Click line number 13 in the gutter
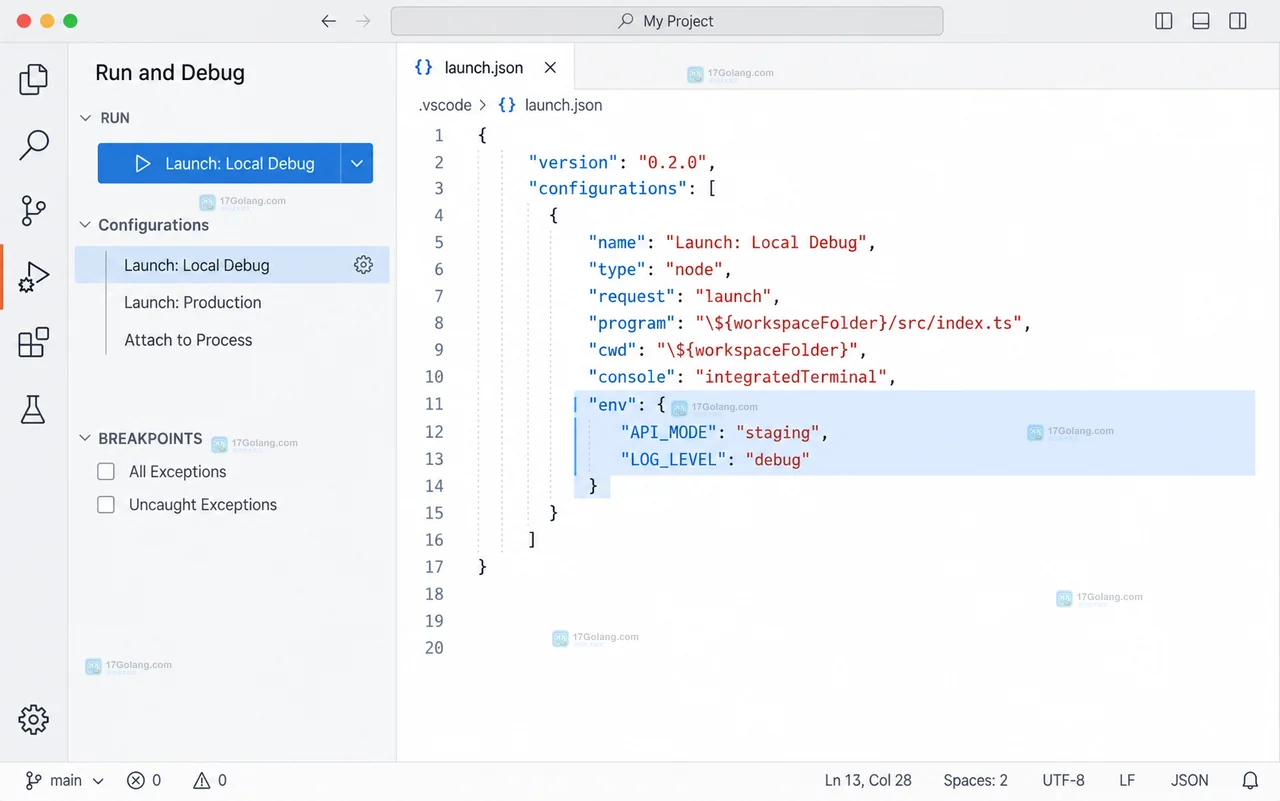Screen dimensions: 1280x801 434,459
